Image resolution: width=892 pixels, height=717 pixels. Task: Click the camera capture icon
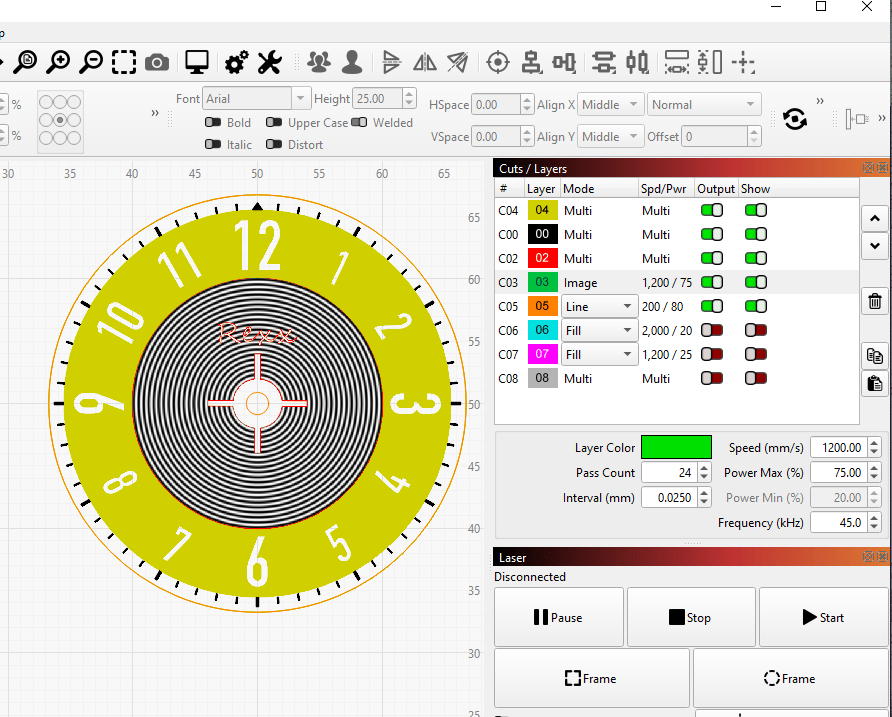[x=157, y=62]
